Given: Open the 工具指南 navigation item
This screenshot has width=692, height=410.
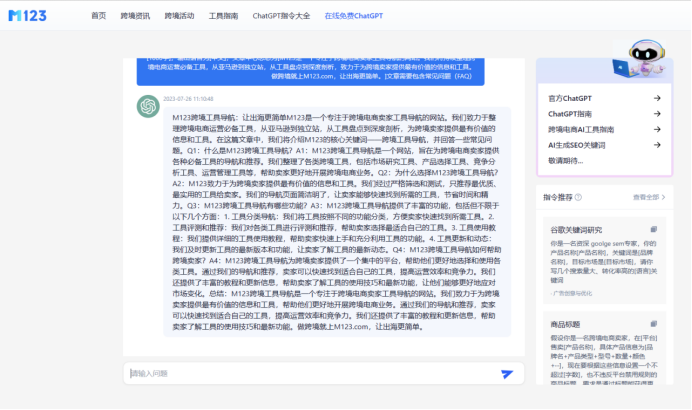Looking at the screenshot, I should (x=223, y=16).
